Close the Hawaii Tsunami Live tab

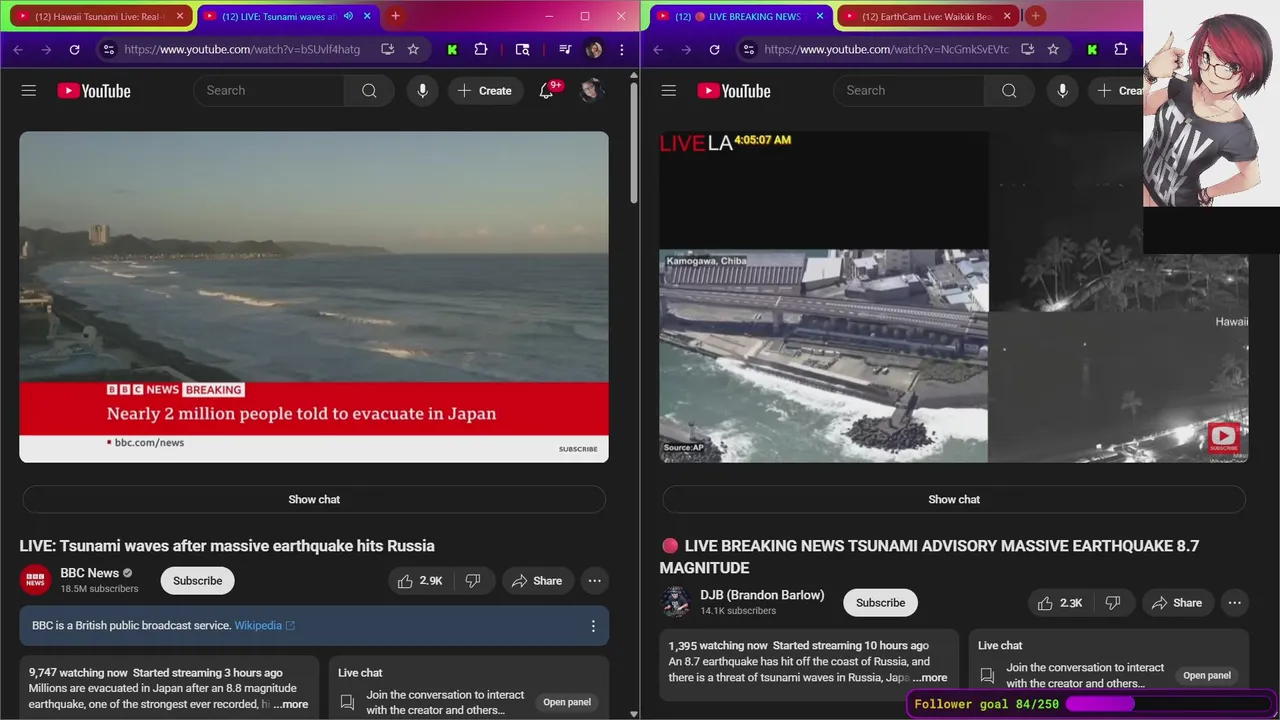[180, 16]
